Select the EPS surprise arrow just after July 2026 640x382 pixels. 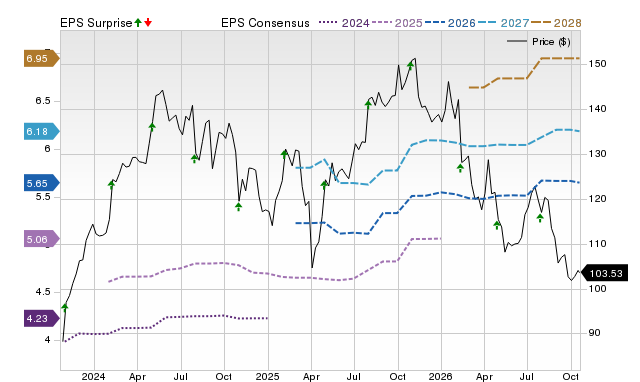click(x=540, y=218)
